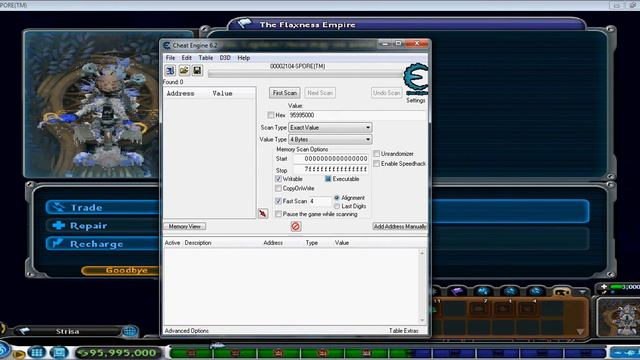Screen dimensions: 640x360
Task: Open Memory View
Action: (184, 227)
